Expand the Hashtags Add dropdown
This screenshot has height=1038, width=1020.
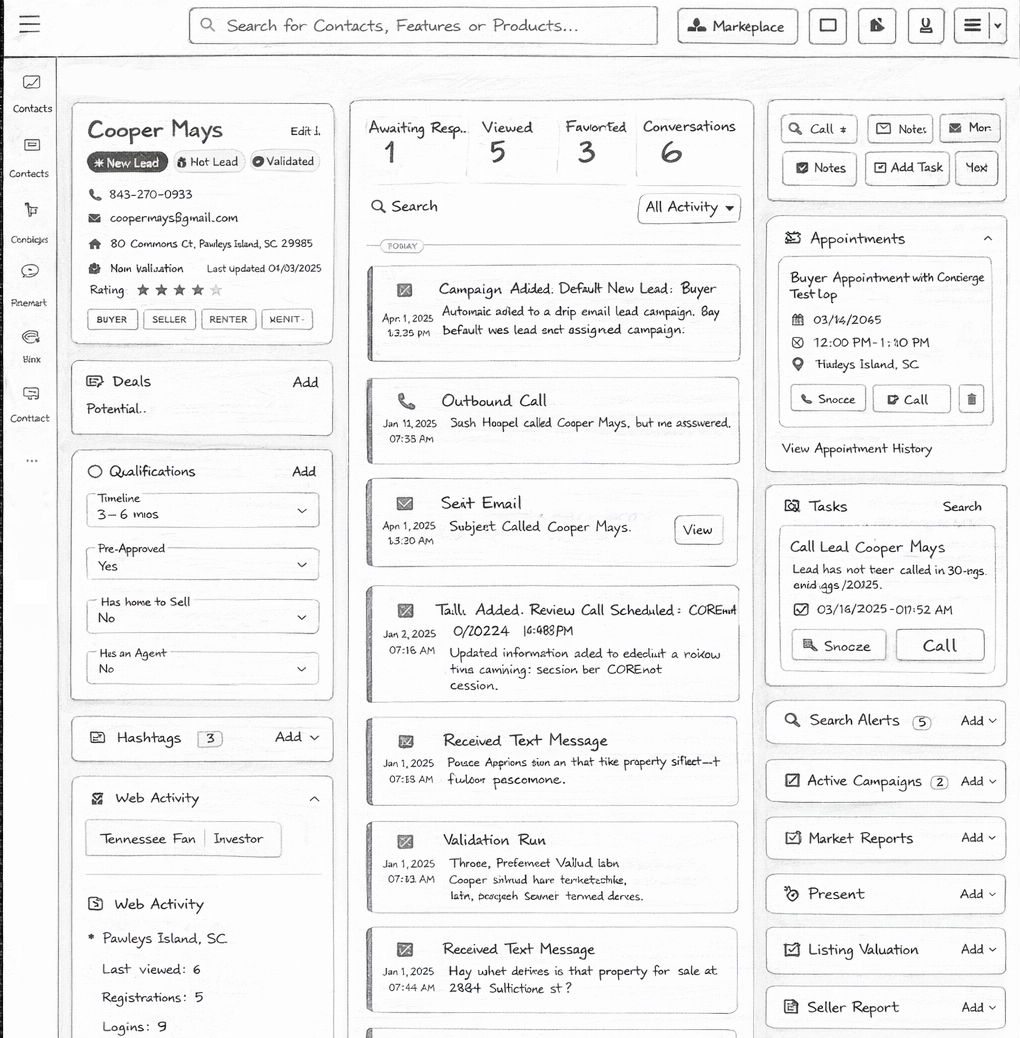pyautogui.click(x=297, y=737)
